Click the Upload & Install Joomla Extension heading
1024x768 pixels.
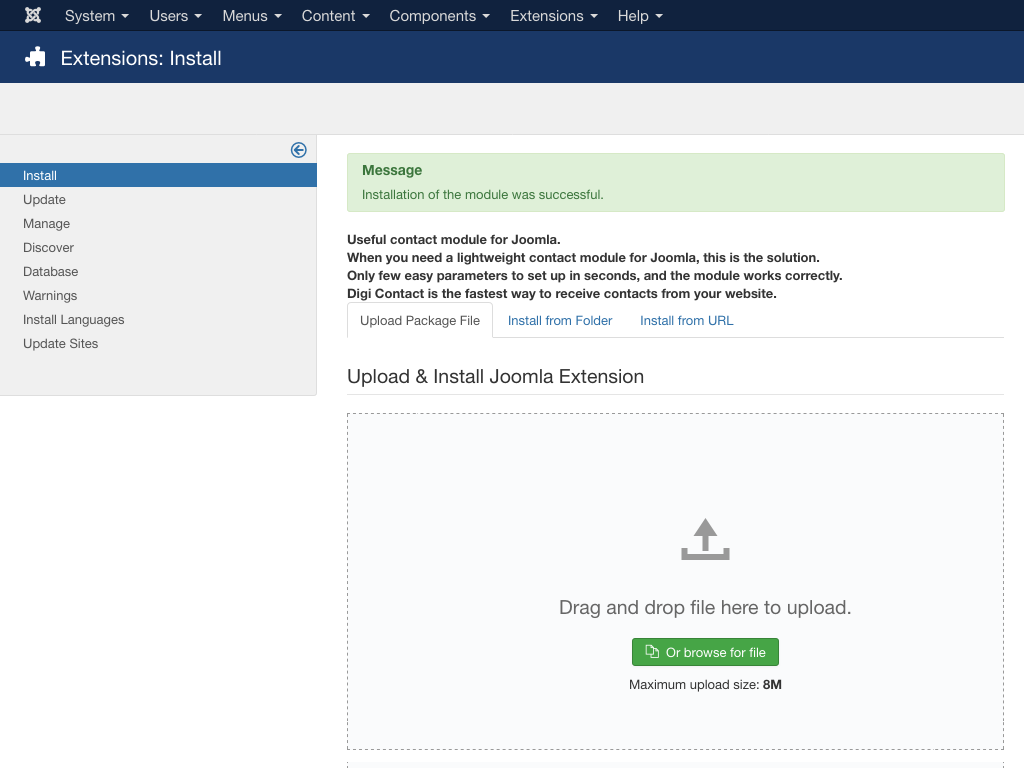click(495, 376)
